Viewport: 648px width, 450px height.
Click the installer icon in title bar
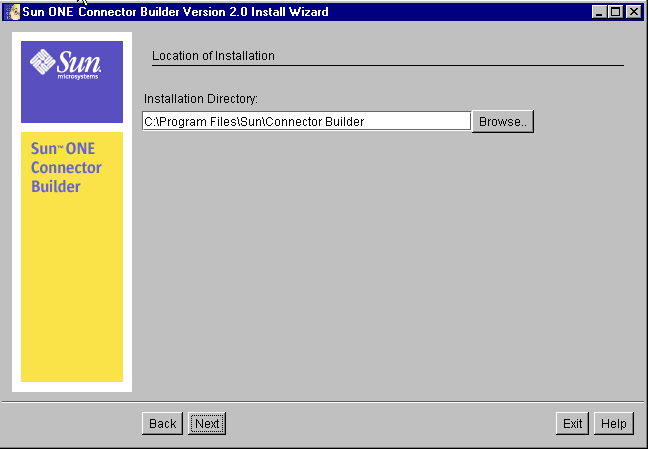[x=12, y=12]
